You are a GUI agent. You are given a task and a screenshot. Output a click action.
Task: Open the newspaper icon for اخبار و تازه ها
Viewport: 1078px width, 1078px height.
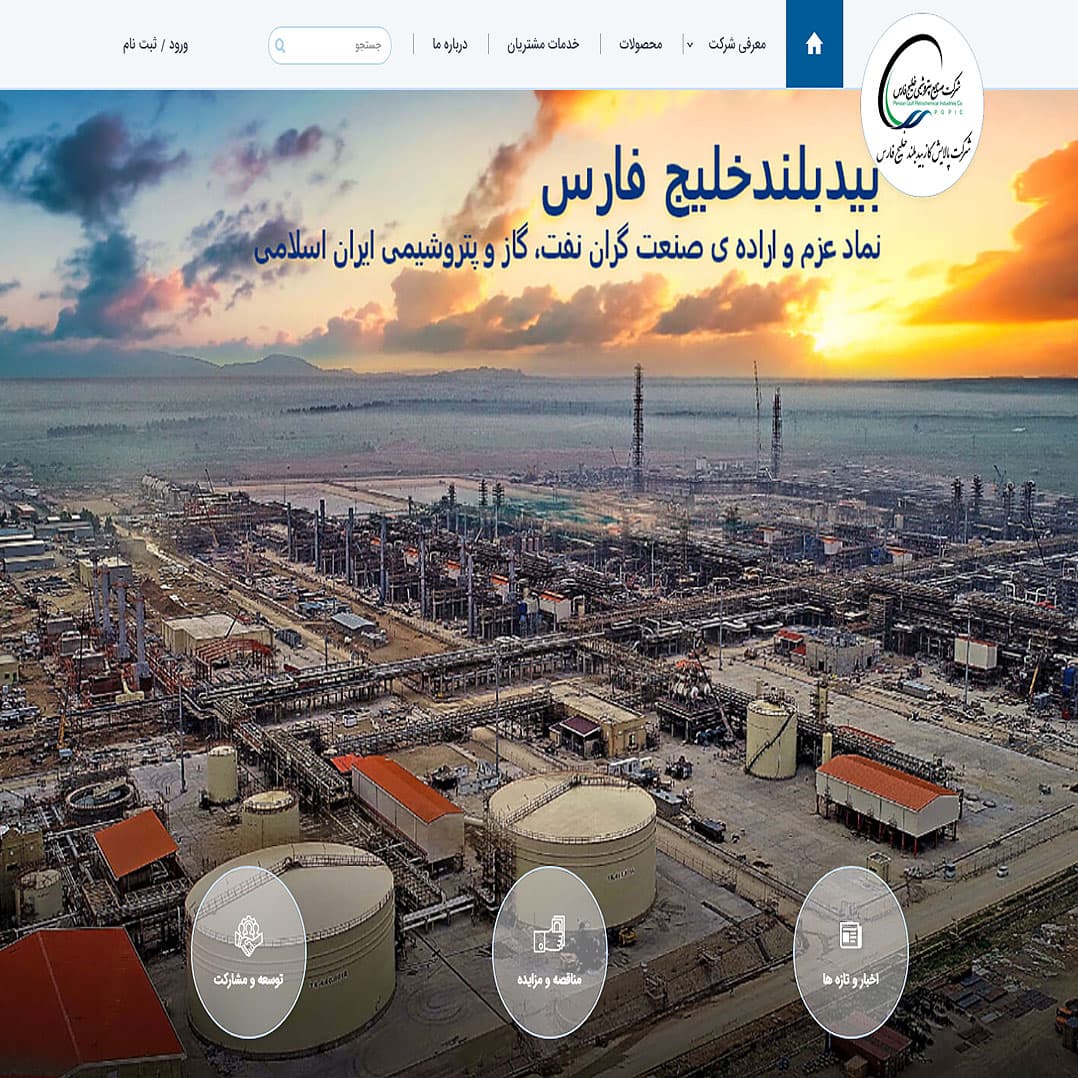[850, 936]
